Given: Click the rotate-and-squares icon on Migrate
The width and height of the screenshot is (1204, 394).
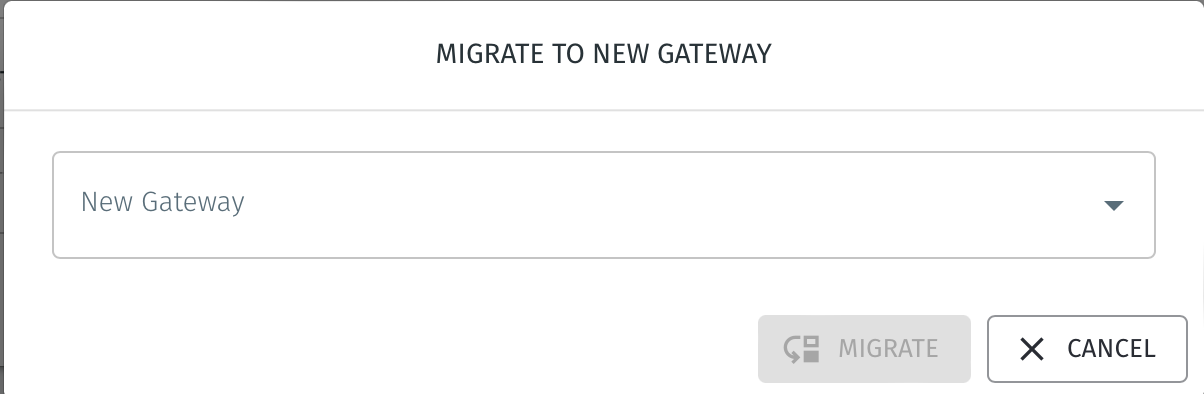Looking at the screenshot, I should coord(802,348).
